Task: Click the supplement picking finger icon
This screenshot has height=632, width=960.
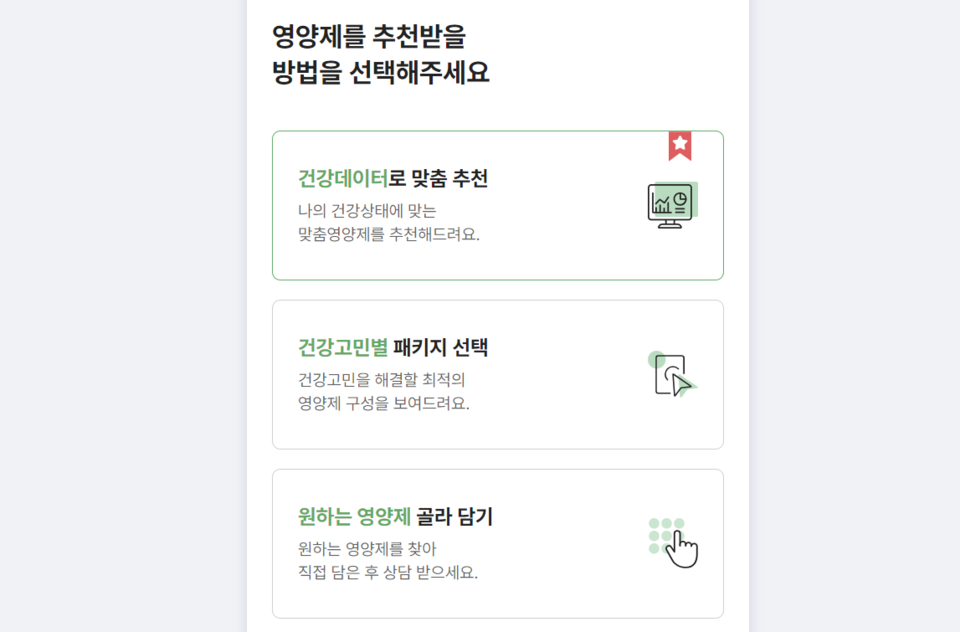Action: tap(680, 552)
